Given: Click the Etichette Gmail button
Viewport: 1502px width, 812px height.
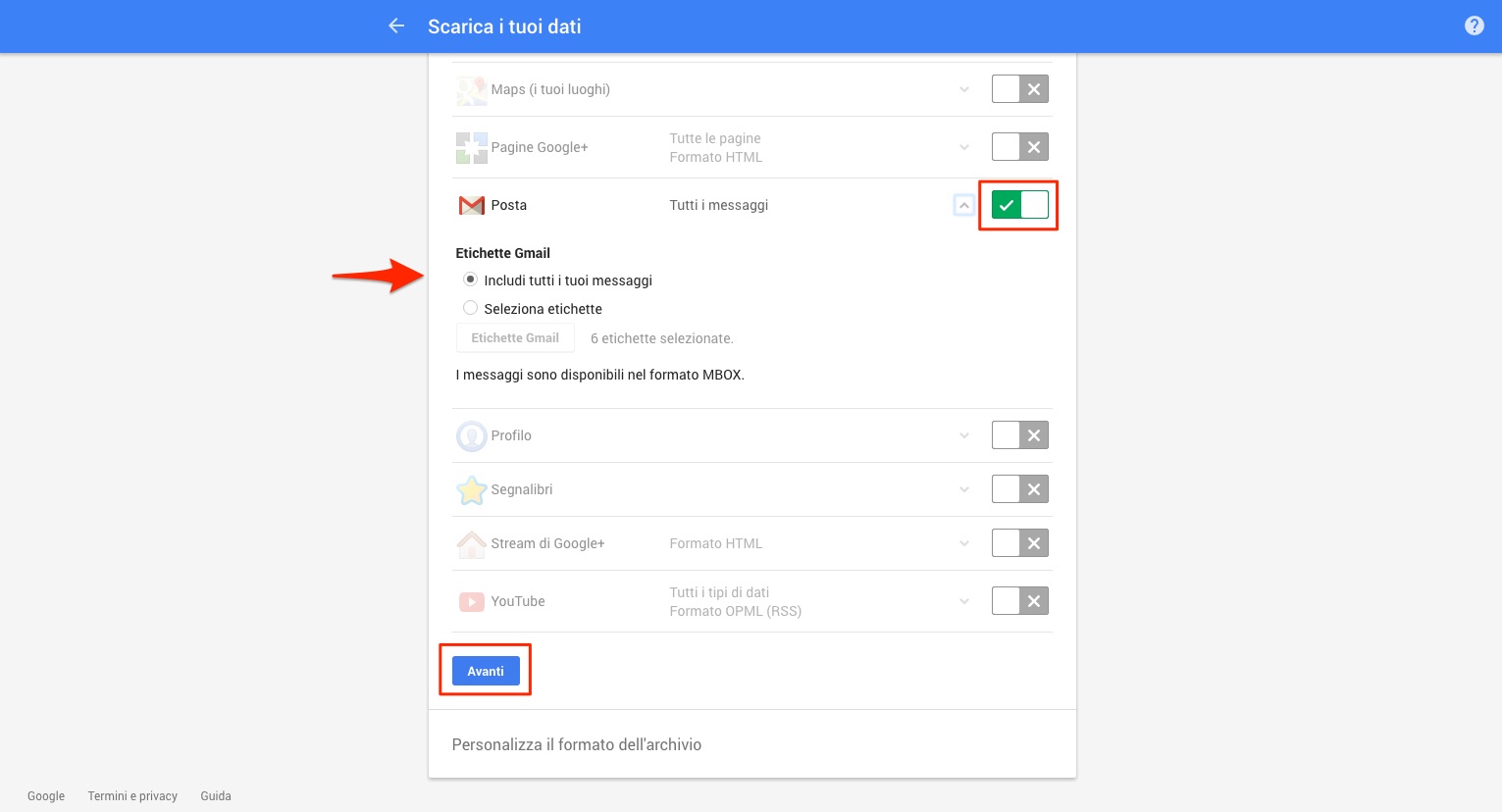Looking at the screenshot, I should 515,337.
